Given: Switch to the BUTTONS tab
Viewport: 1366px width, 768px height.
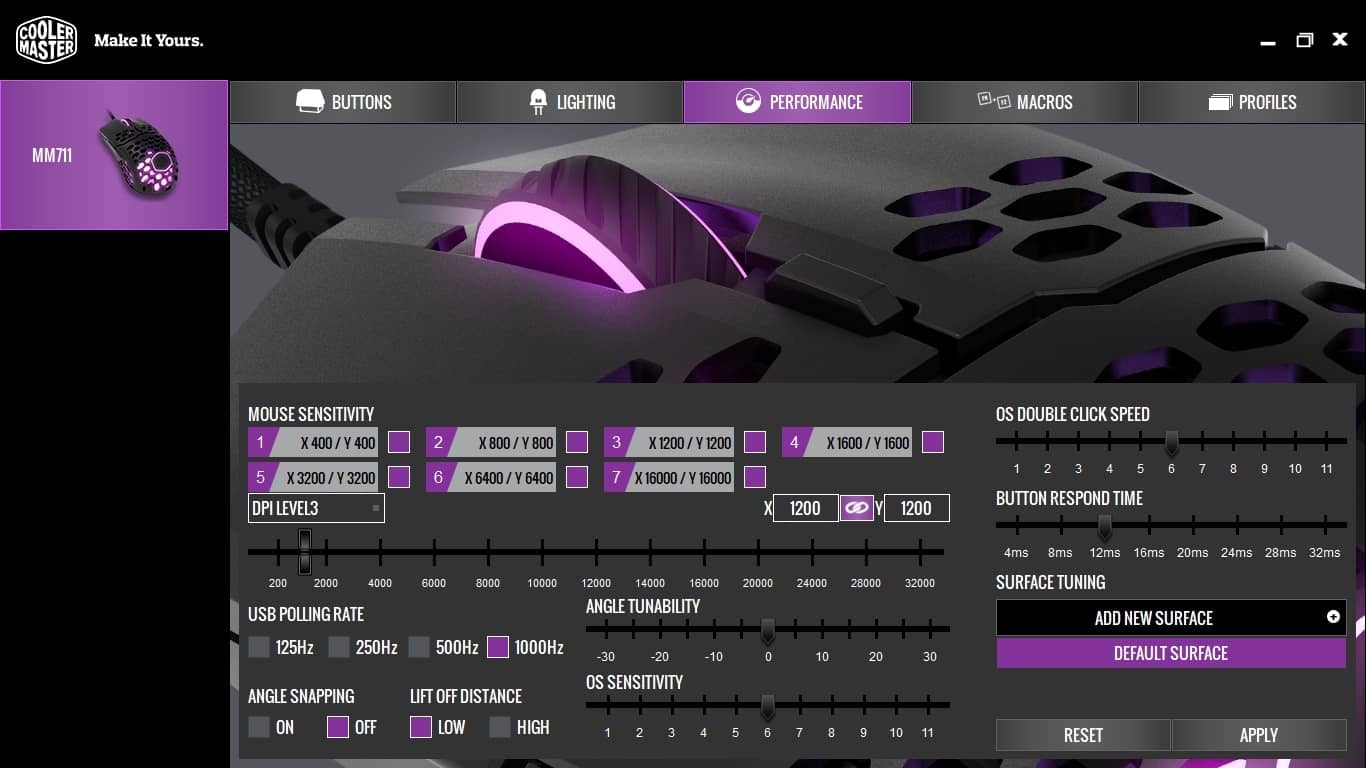Looking at the screenshot, I should [x=343, y=101].
